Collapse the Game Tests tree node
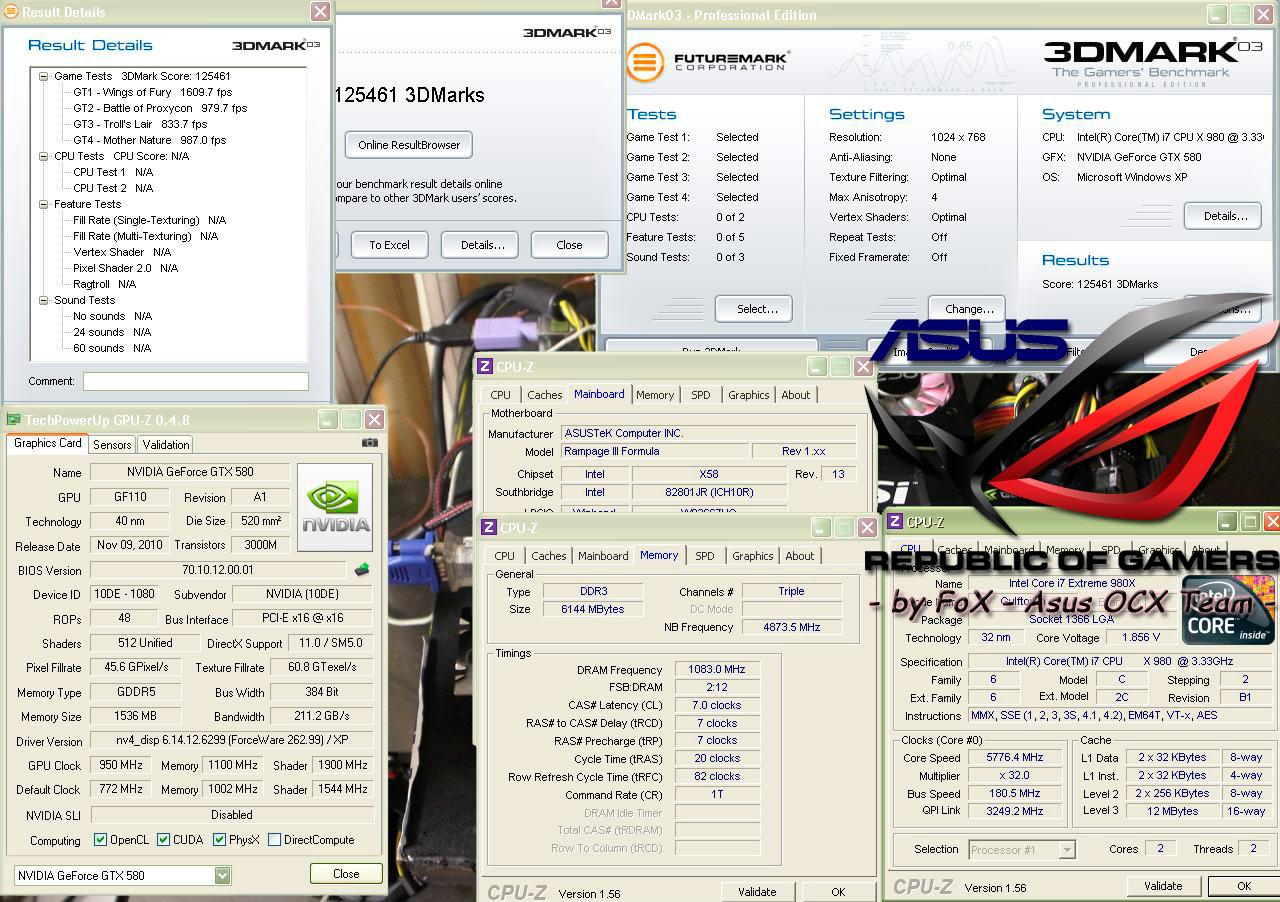 coord(44,76)
